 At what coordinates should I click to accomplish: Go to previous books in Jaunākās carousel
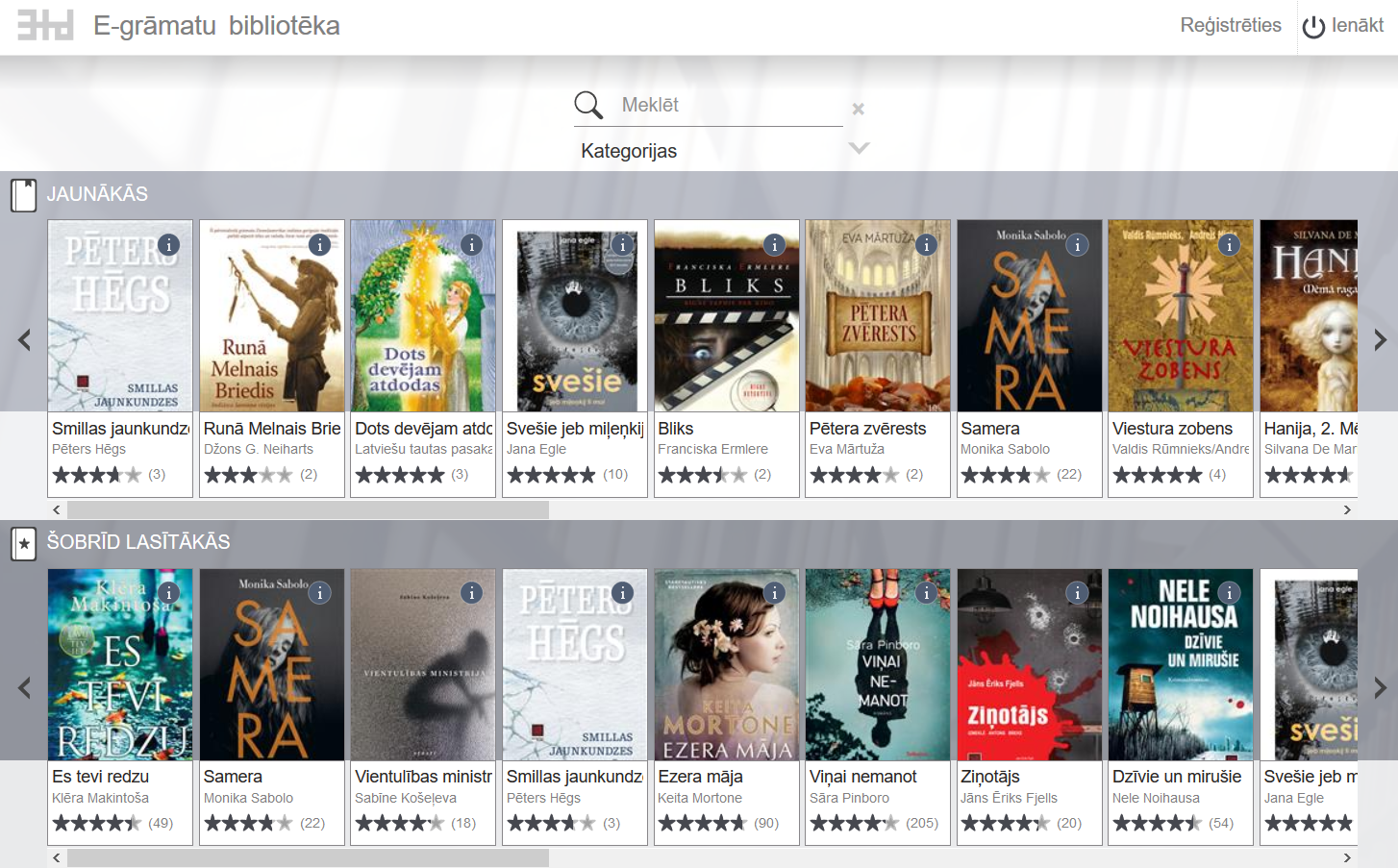(24, 339)
